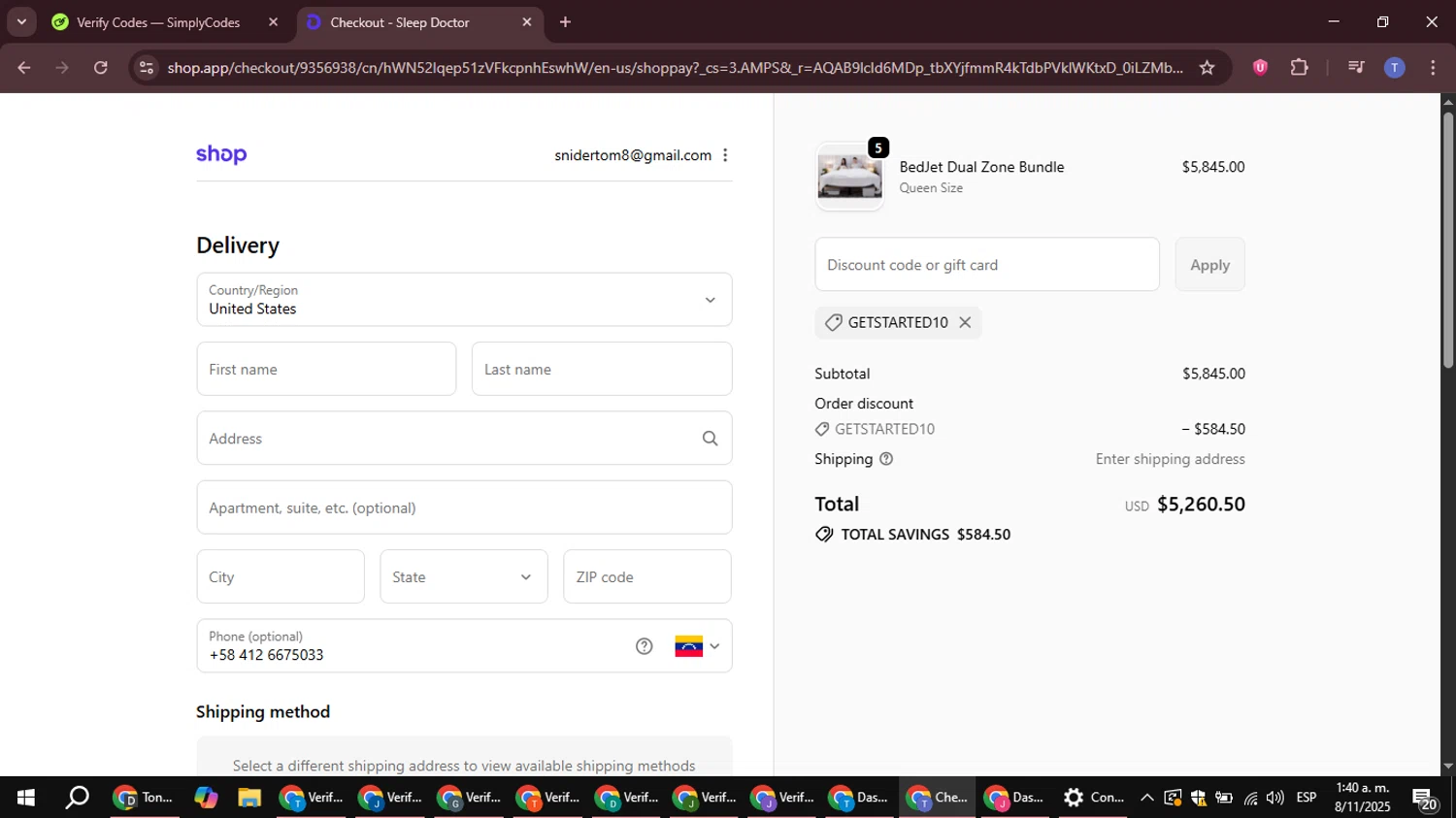Click the page vertical scrollbar
This screenshot has height=818, width=1456.
(1448, 241)
